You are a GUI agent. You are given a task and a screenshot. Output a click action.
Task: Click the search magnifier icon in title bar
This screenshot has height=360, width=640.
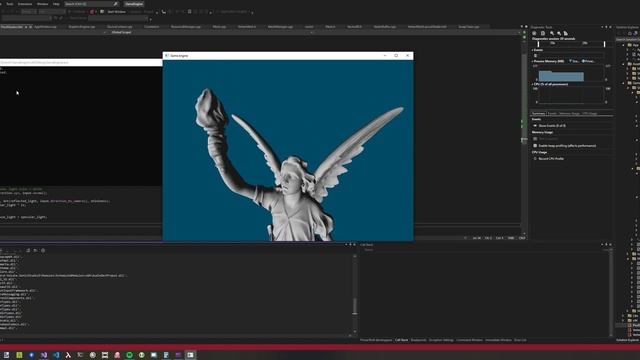(116, 4)
